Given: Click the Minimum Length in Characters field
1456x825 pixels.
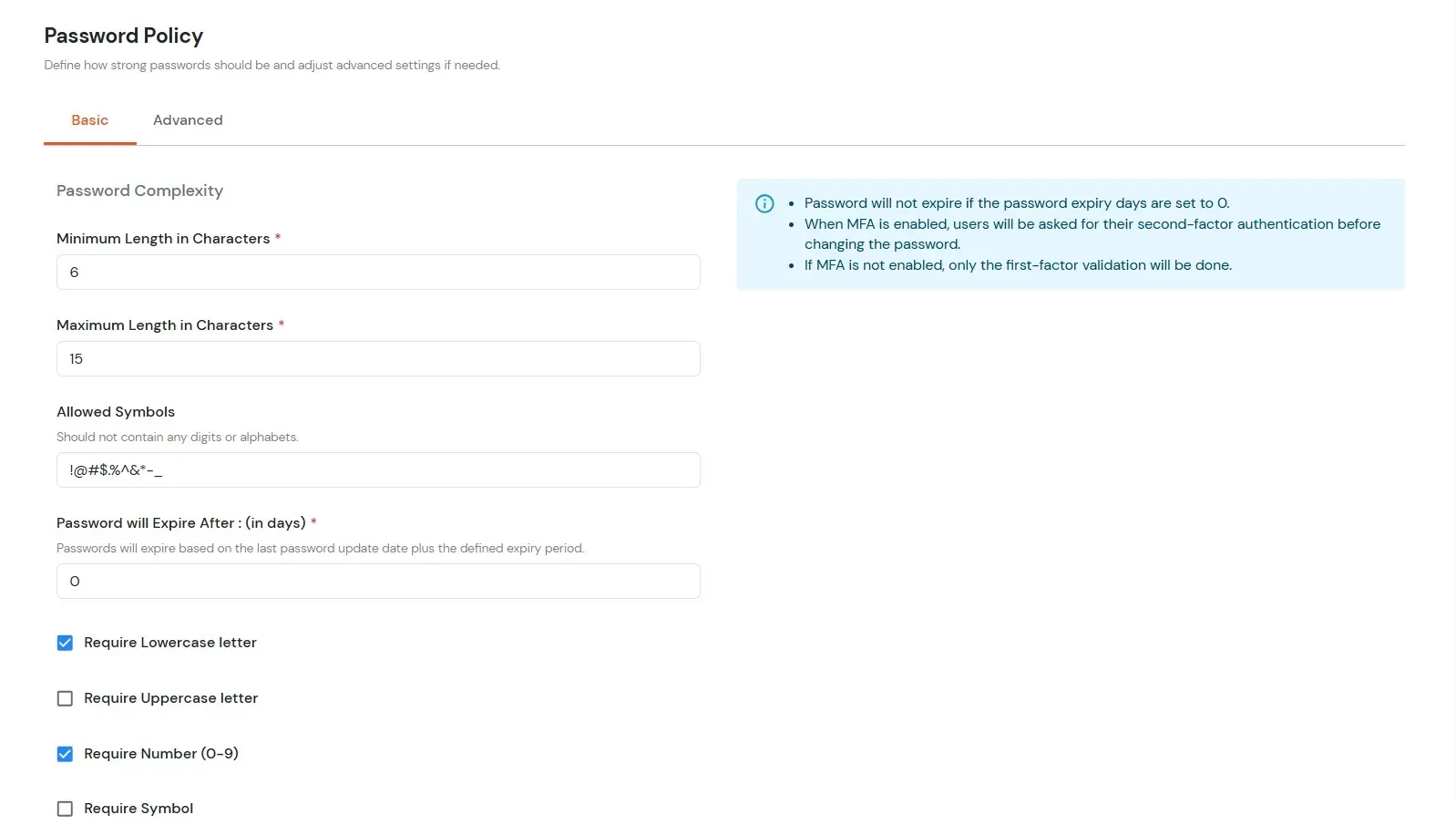Looking at the screenshot, I should 377,272.
